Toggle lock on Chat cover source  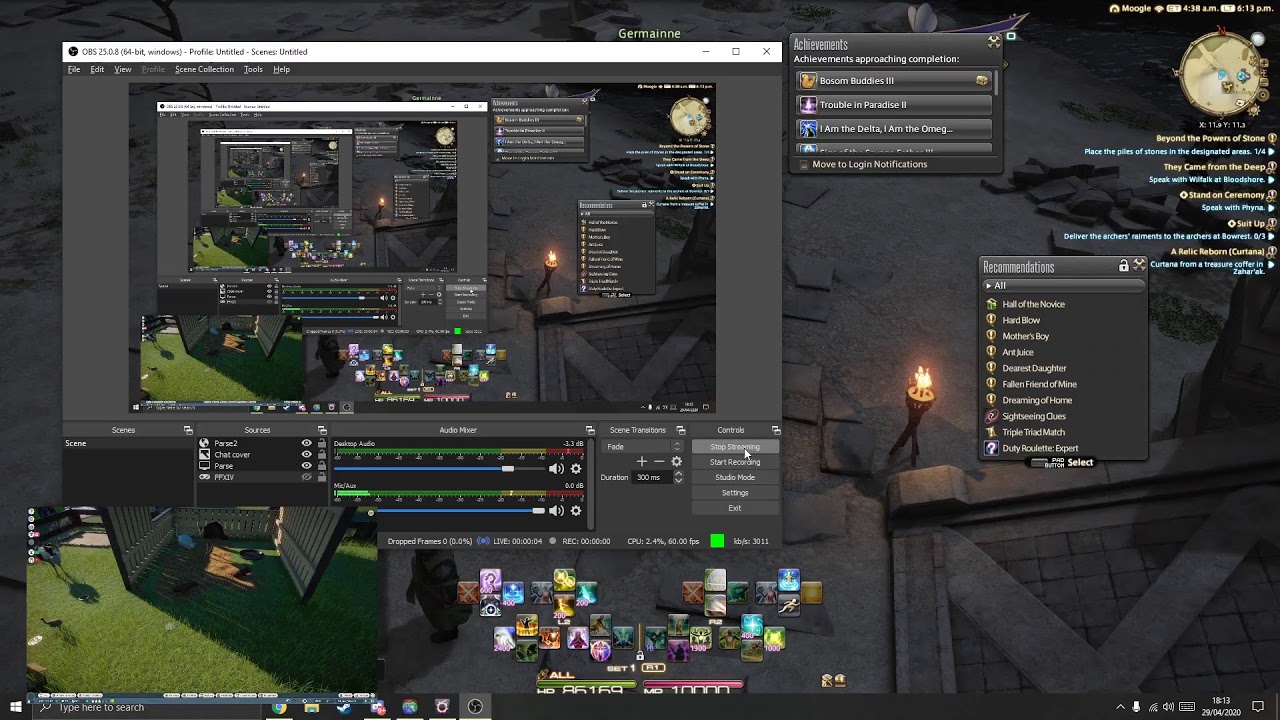point(321,455)
